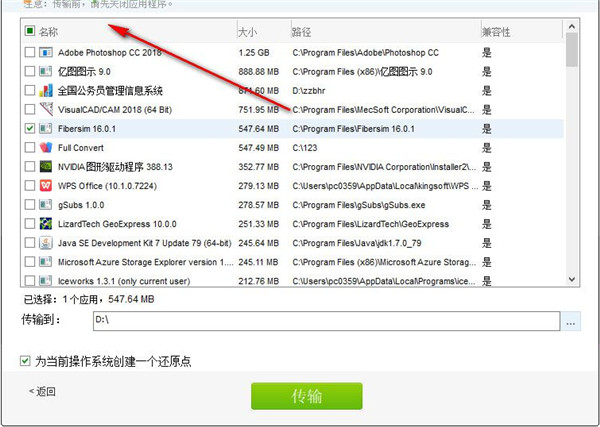600x427 pixels.
Task: Check the gSubs 1.0.0 checkbox
Action: point(29,205)
